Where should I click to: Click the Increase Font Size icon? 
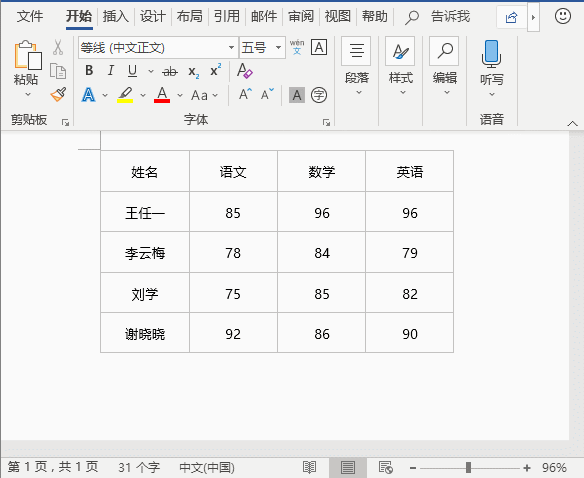tap(245, 94)
